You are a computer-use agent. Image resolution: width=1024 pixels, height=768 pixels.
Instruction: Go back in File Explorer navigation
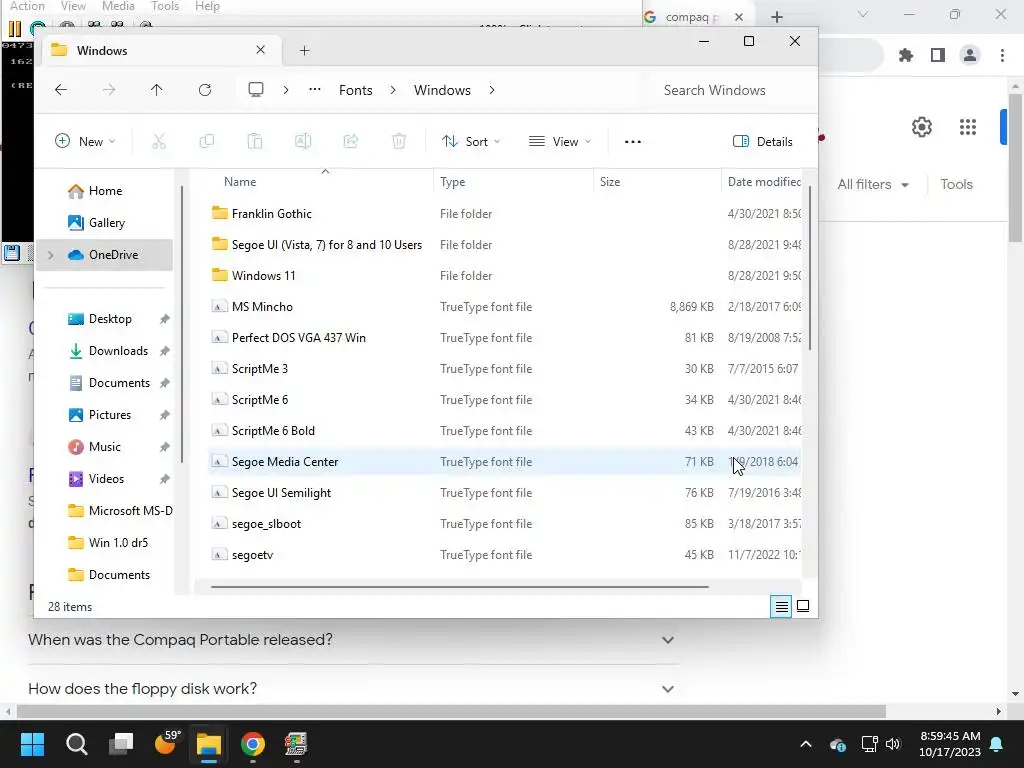pyautogui.click(x=61, y=90)
